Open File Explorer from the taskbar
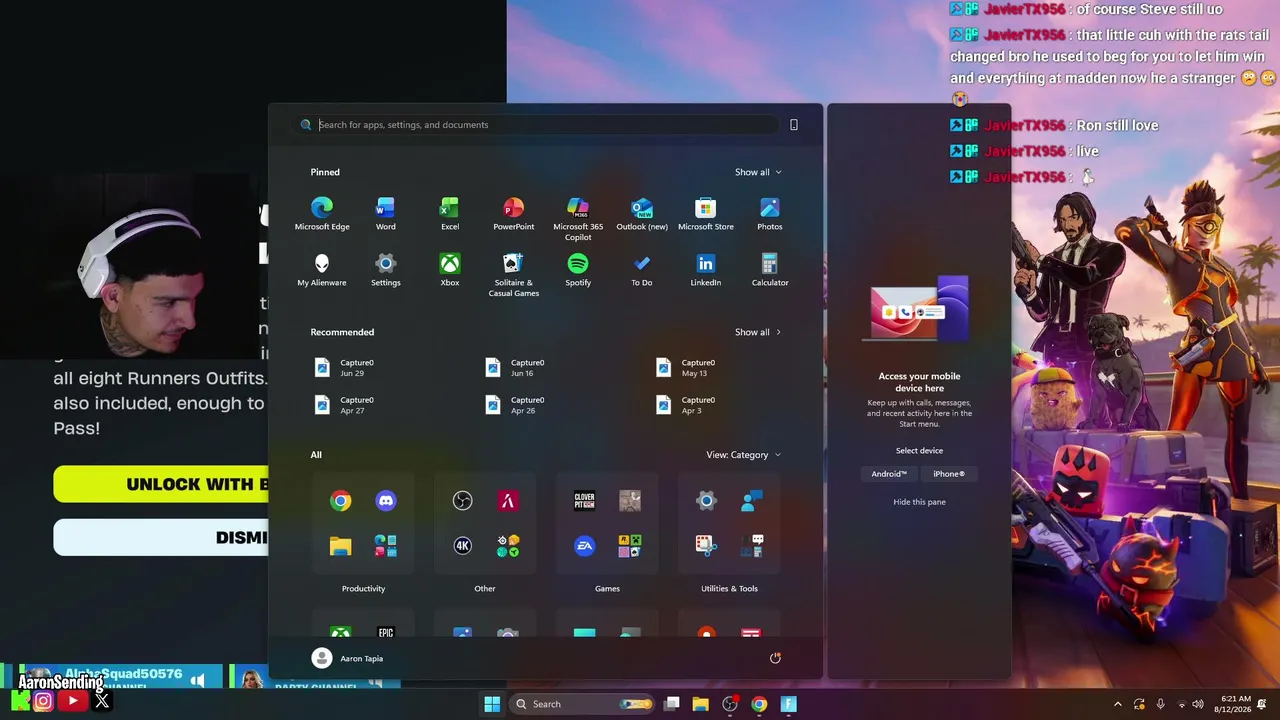1280x720 pixels. [x=700, y=704]
